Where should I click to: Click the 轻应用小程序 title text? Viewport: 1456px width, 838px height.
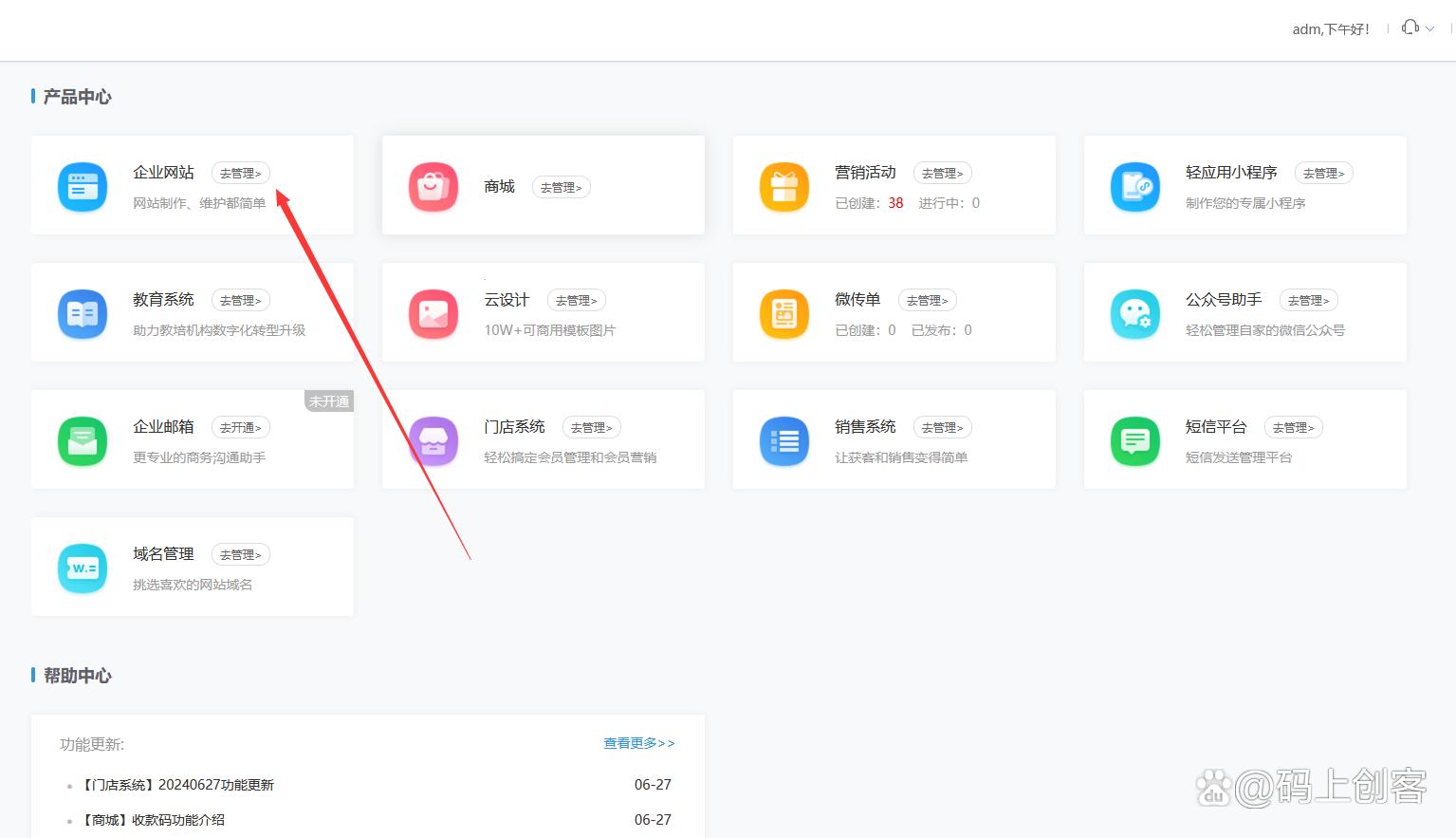[x=1231, y=172]
